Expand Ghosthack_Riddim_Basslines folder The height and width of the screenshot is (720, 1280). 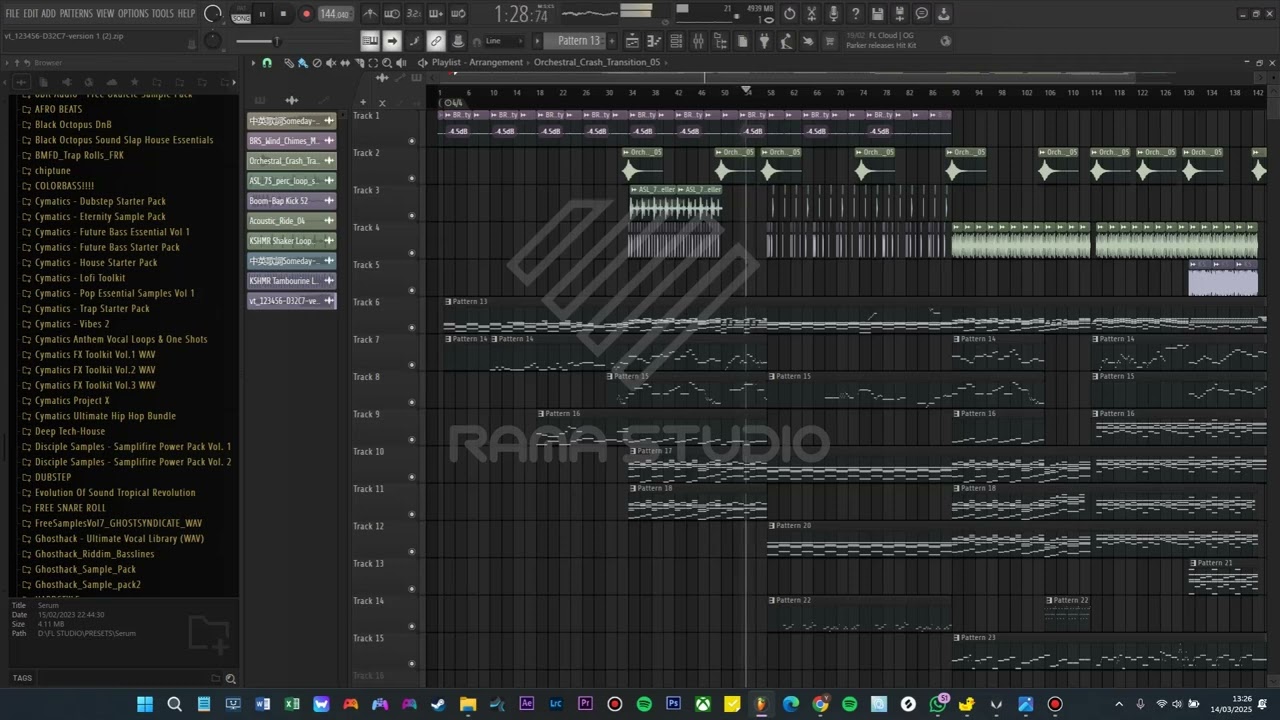(x=94, y=554)
